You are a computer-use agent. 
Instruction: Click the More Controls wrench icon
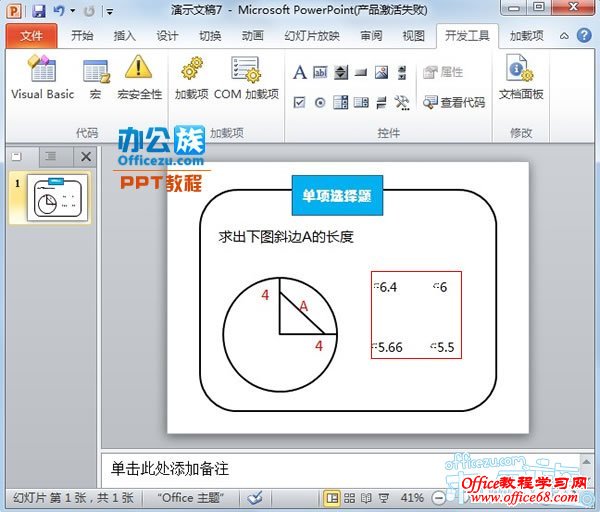point(402,102)
